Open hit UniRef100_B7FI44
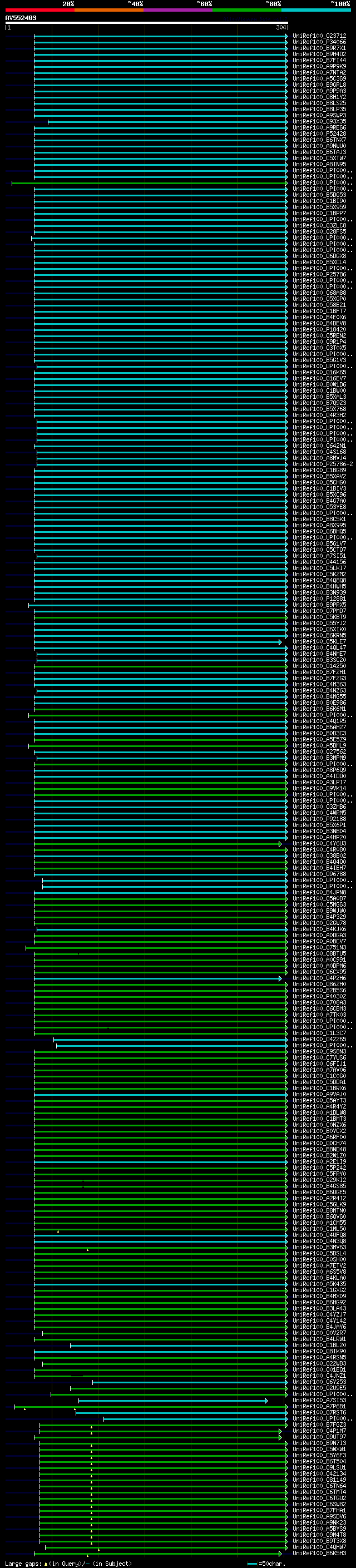This screenshot has width=356, height=1568. coord(319,60)
